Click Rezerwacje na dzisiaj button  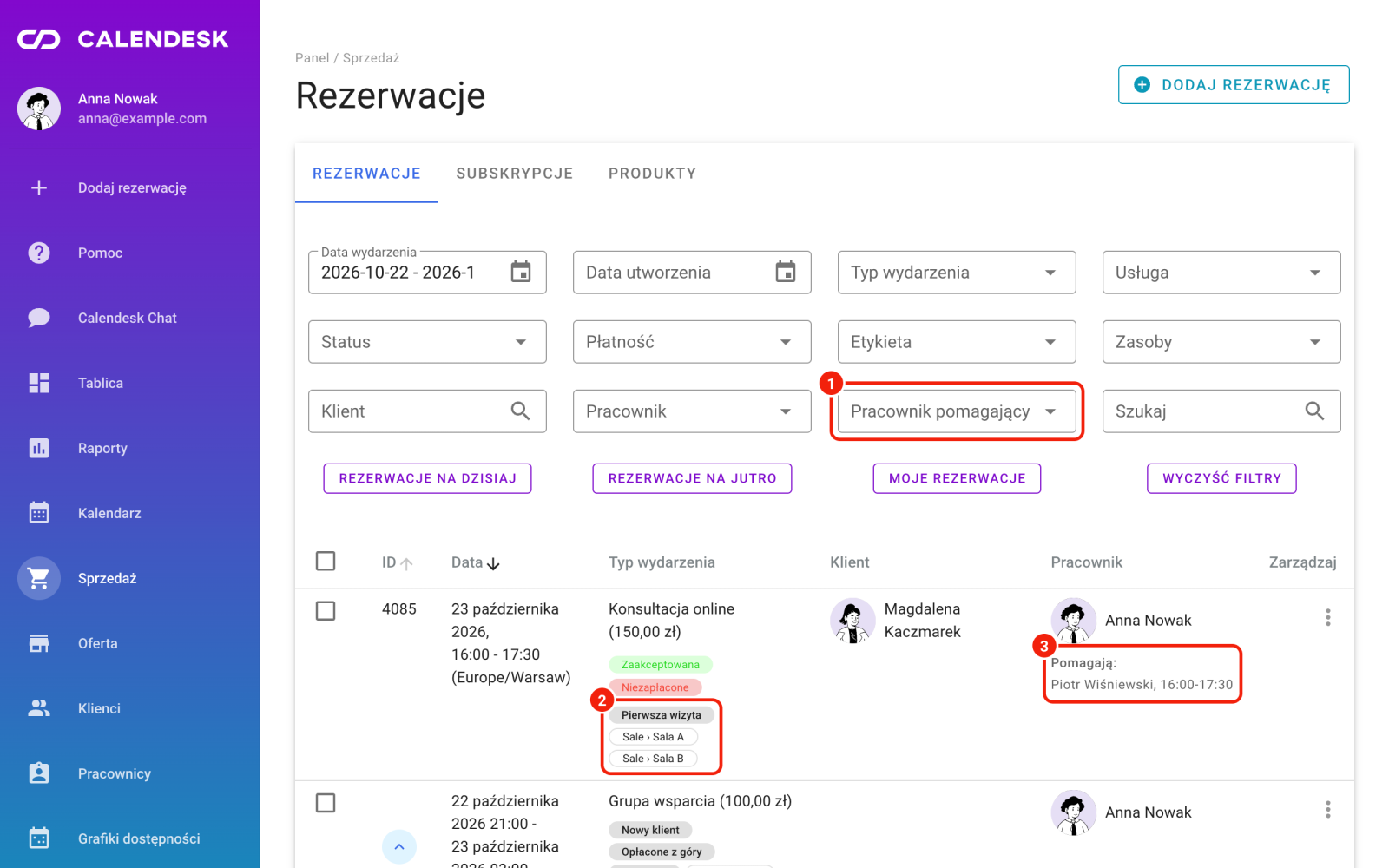(x=427, y=478)
